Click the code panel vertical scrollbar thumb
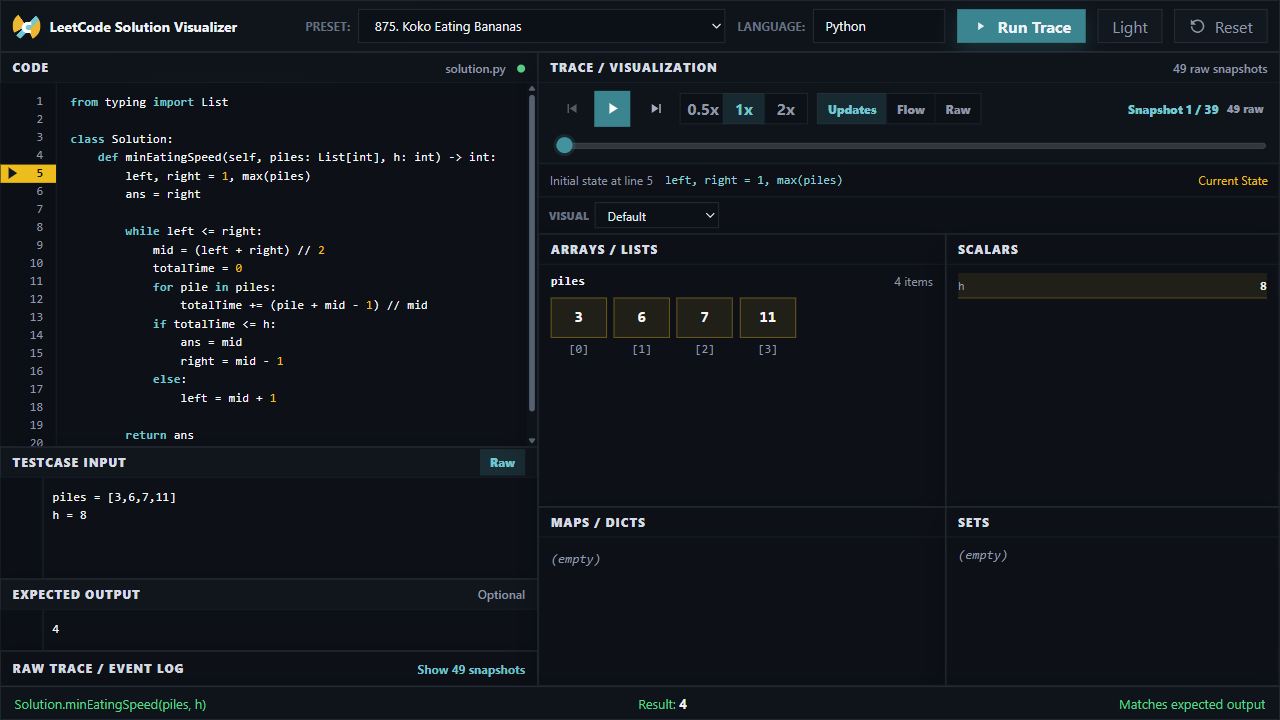 pos(531,253)
